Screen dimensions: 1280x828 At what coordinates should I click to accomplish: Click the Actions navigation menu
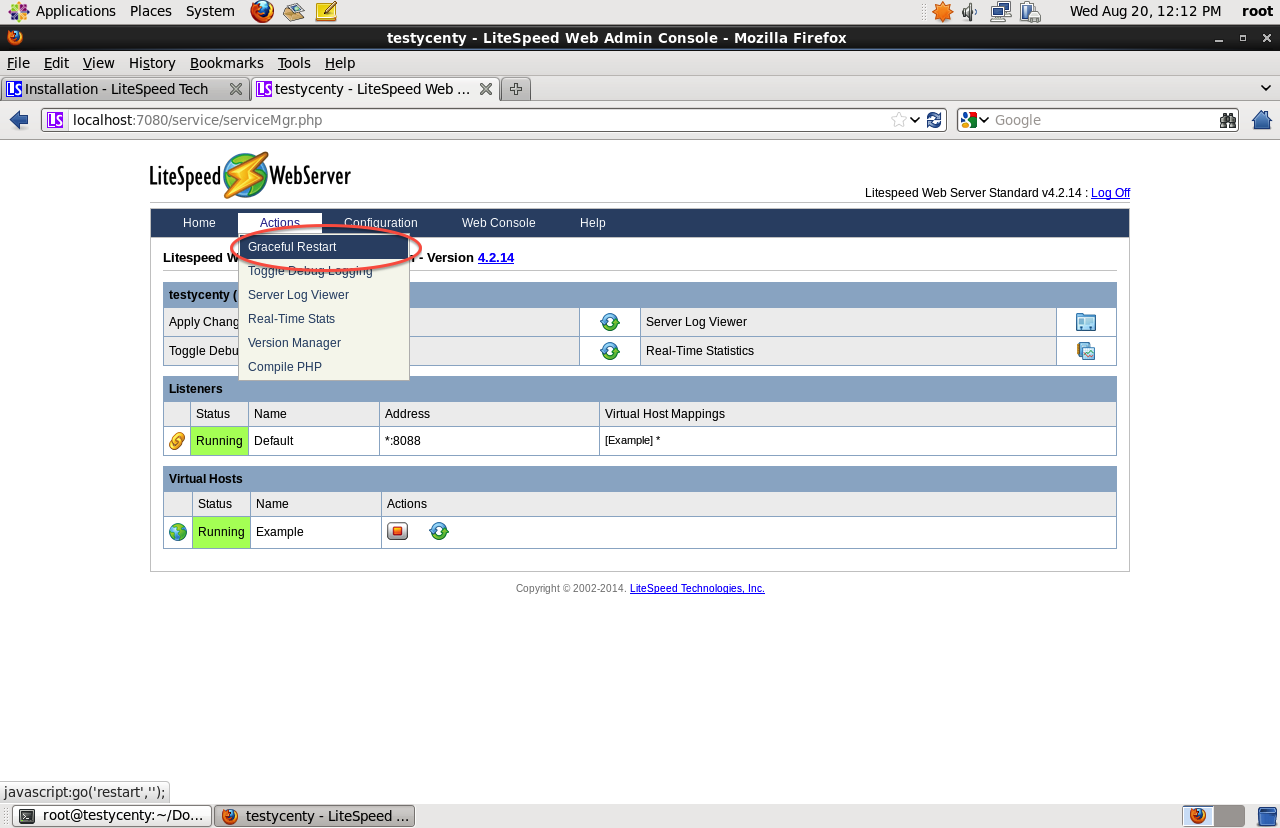tap(280, 223)
